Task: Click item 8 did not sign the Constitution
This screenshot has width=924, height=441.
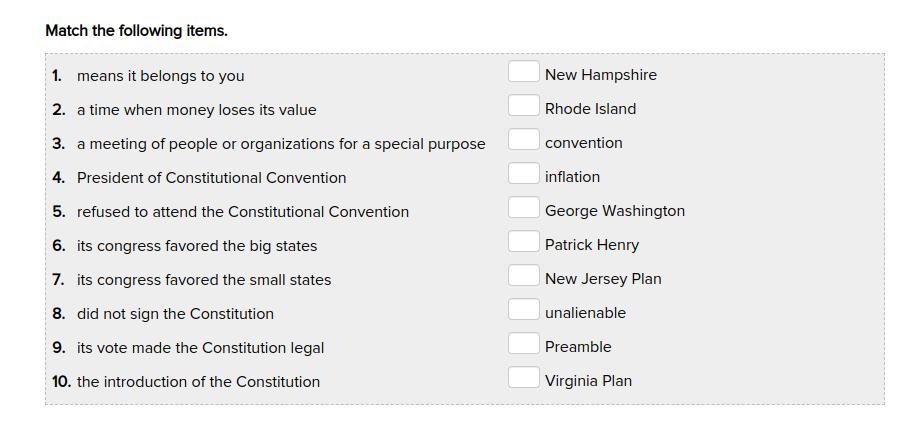Action: pyautogui.click(x=175, y=314)
